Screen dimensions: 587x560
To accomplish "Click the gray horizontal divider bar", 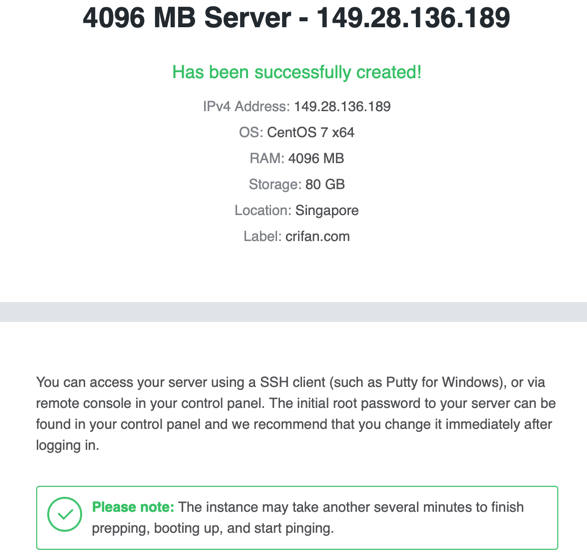I will [294, 312].
